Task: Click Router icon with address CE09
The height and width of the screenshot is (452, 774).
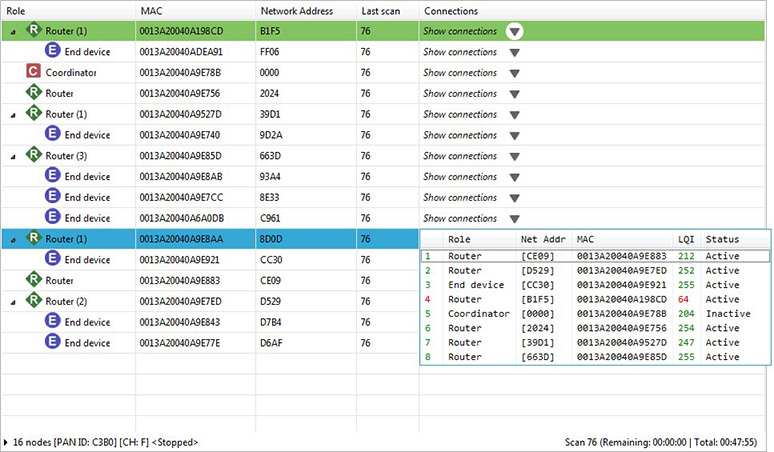Action: [33, 279]
